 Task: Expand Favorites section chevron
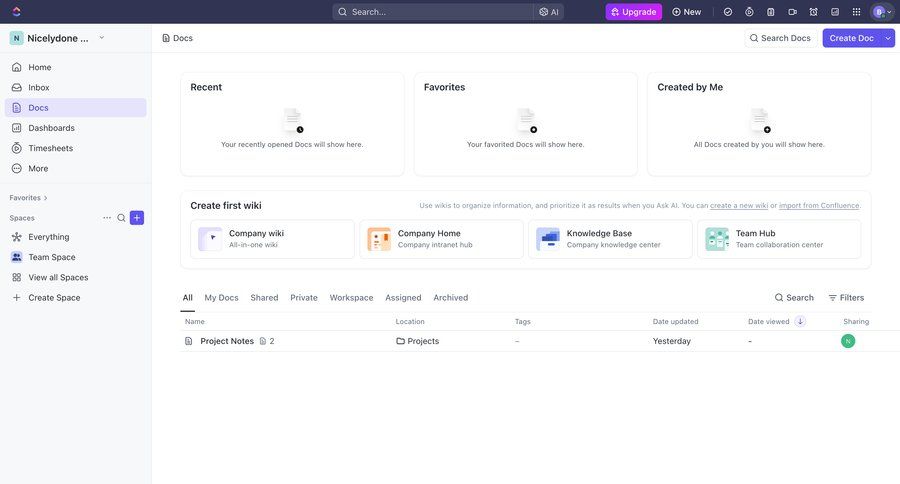(x=45, y=198)
